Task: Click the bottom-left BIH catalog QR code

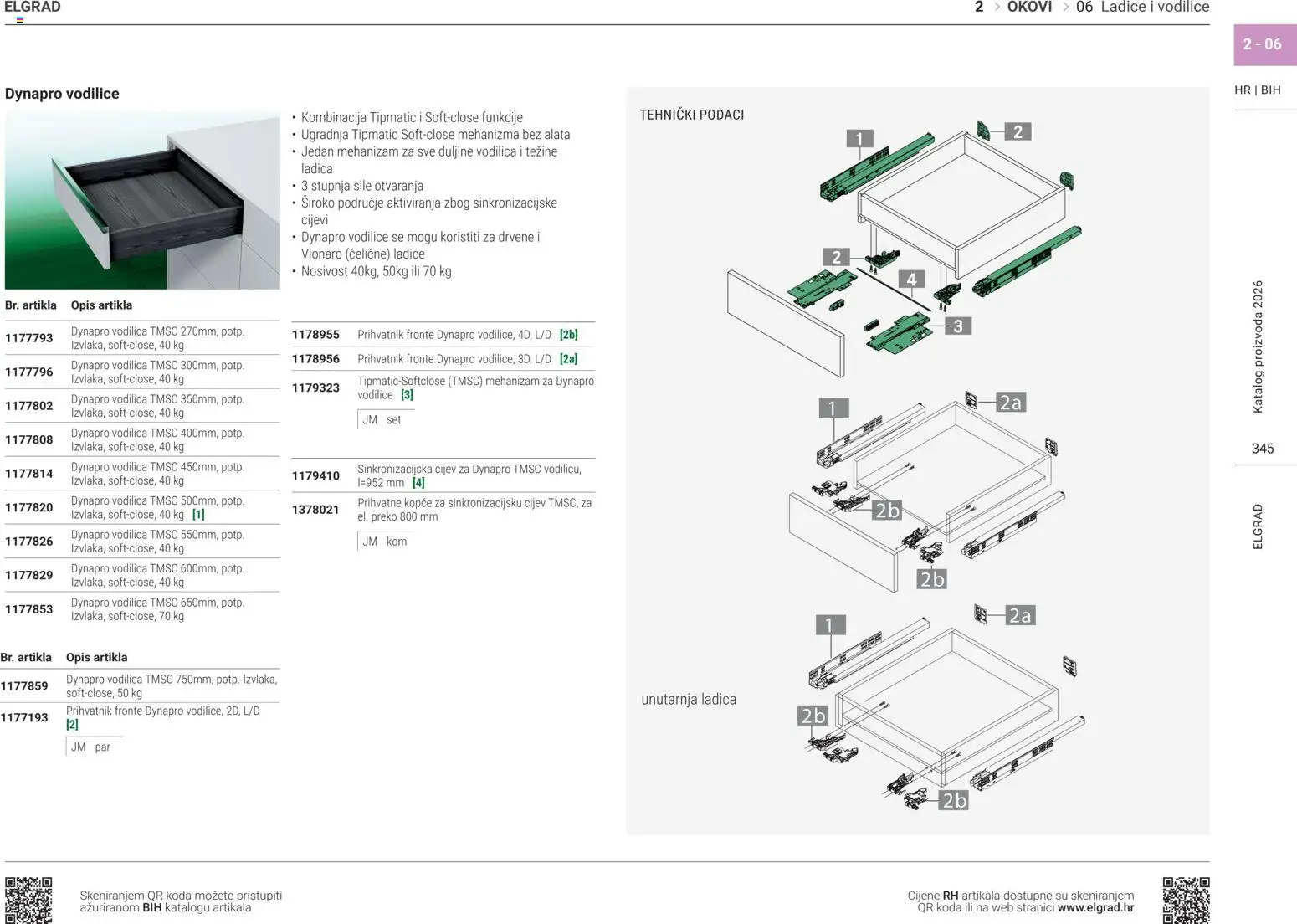Action: click(28, 900)
